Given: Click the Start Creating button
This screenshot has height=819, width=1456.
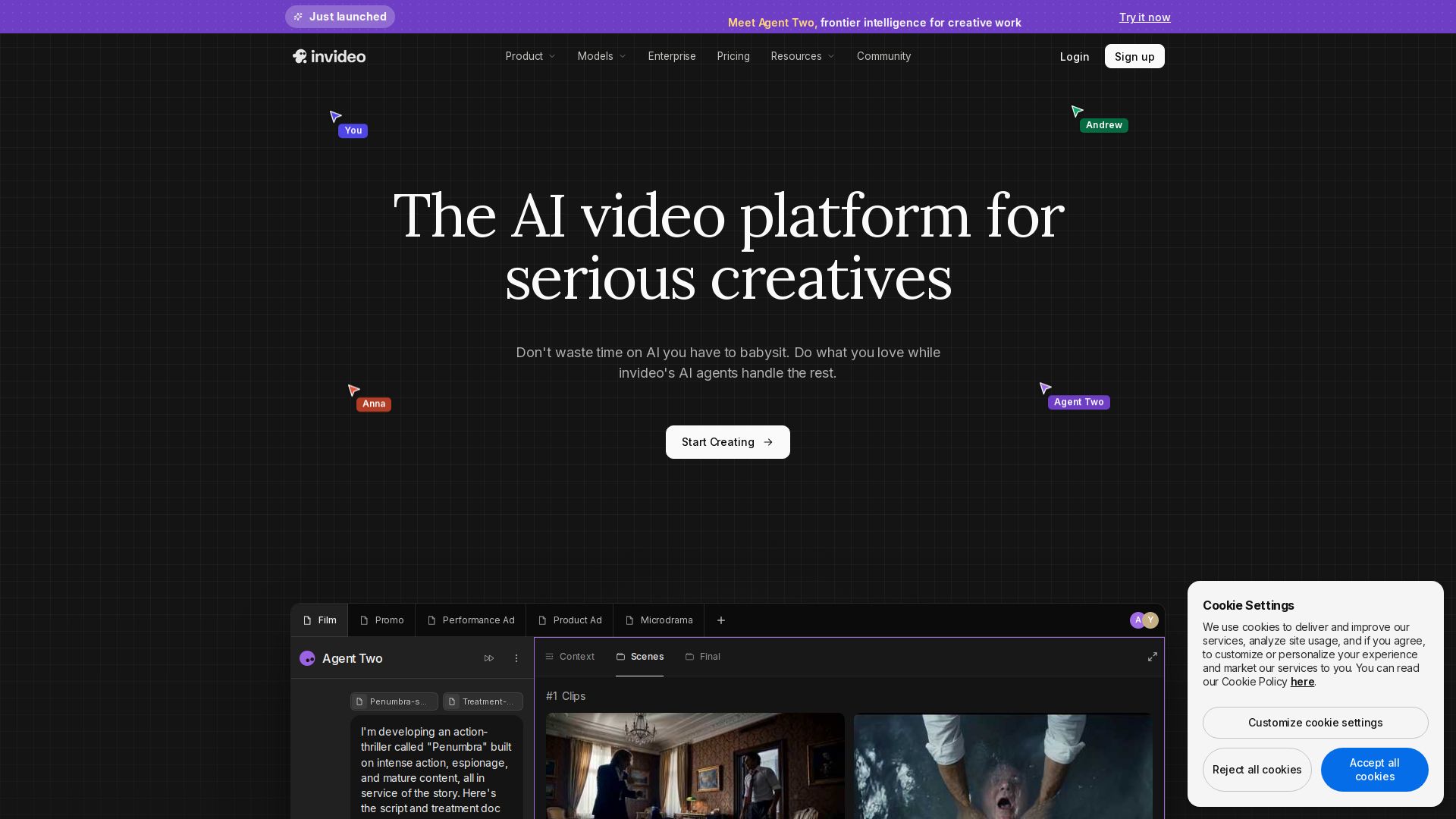Looking at the screenshot, I should pyautogui.click(x=728, y=442).
